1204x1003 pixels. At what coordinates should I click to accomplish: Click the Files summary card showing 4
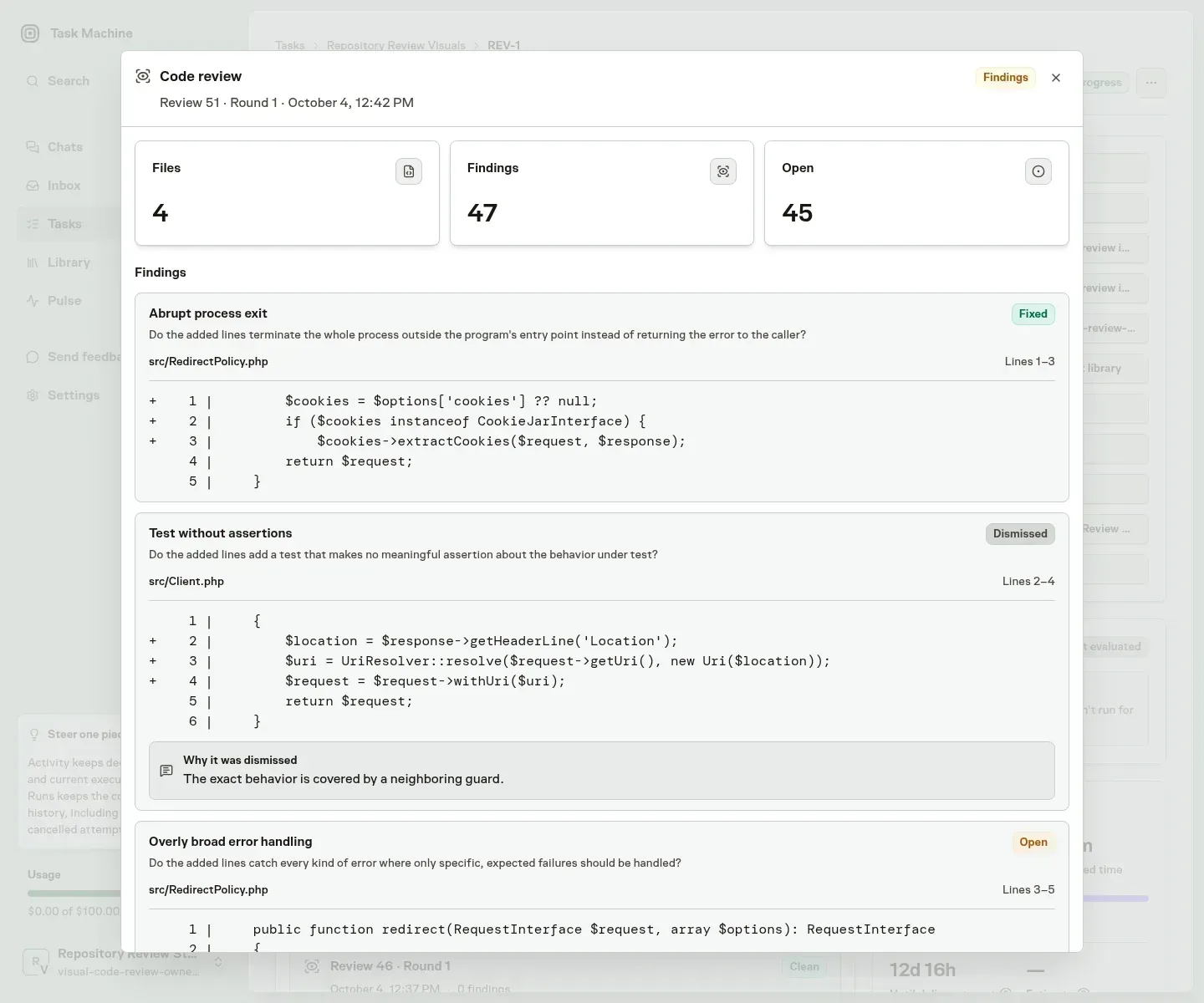287,193
